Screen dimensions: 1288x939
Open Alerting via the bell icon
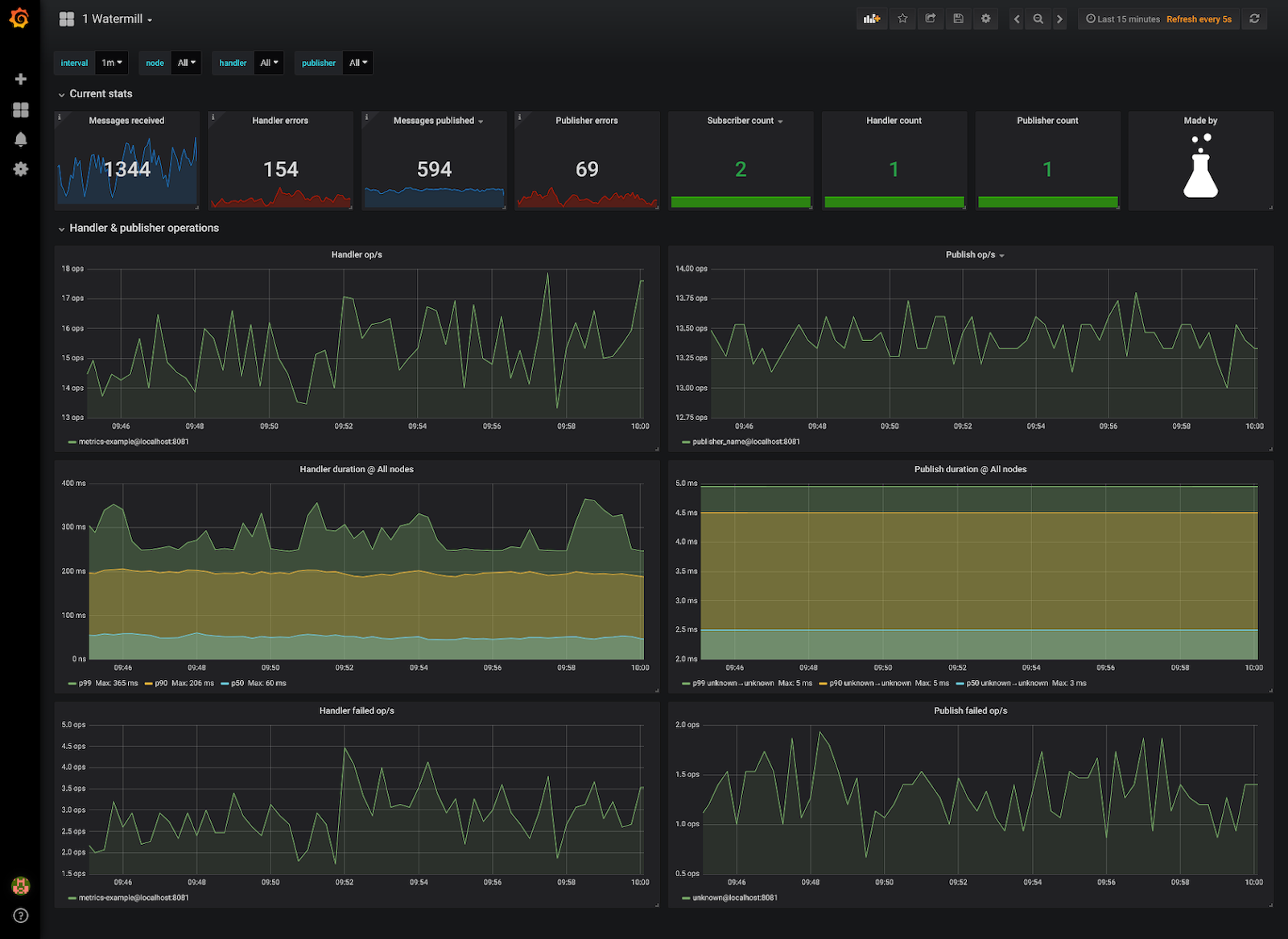click(x=21, y=138)
